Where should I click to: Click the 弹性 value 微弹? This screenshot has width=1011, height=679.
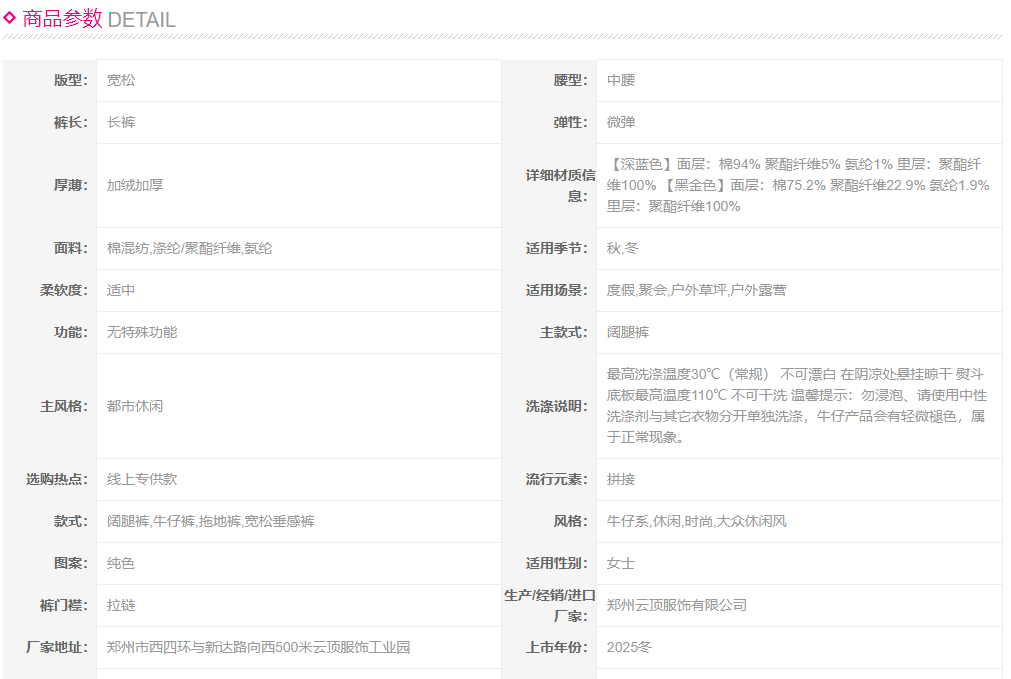(x=621, y=122)
